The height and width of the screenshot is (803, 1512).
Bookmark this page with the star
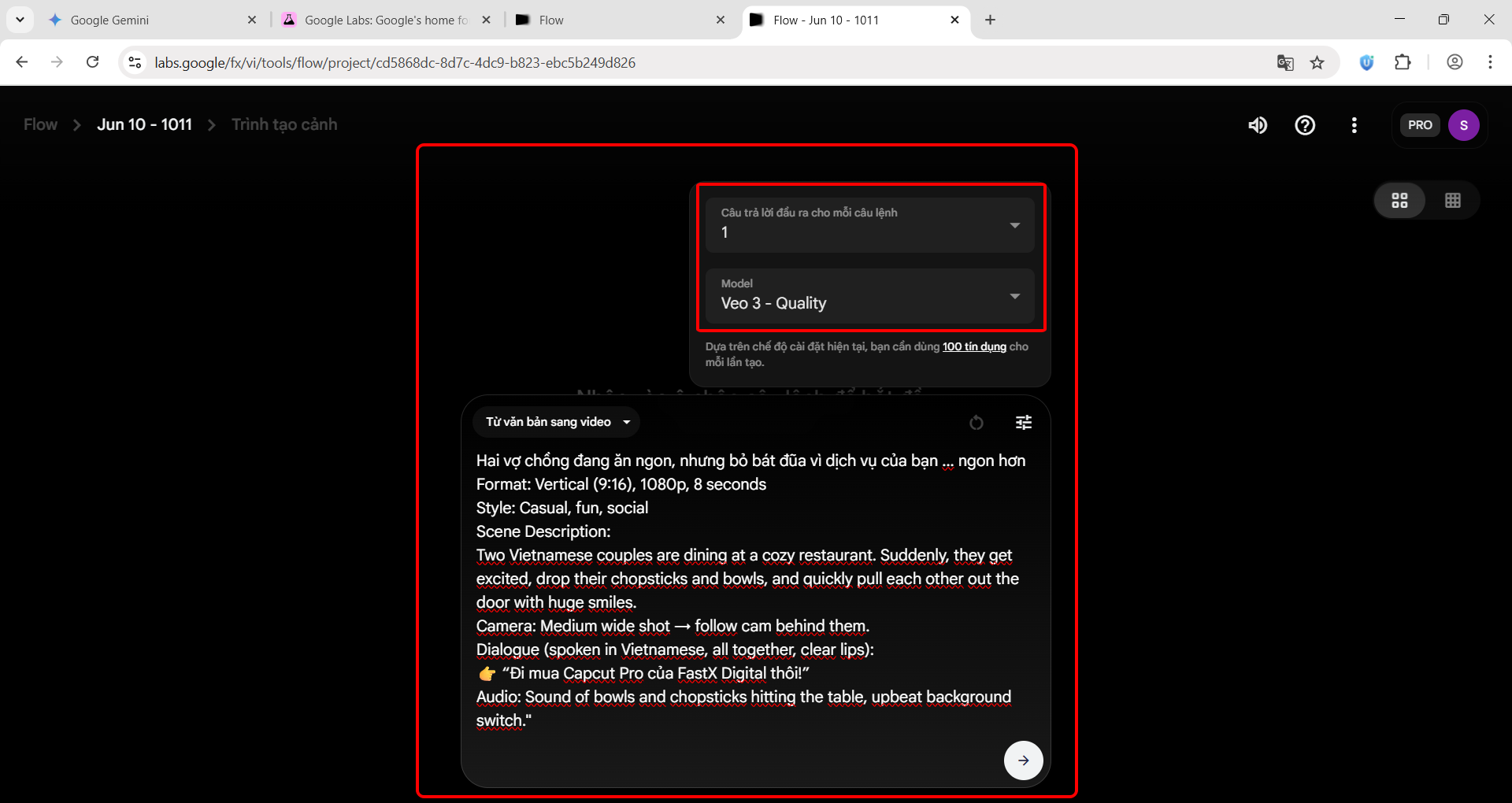coord(1317,62)
